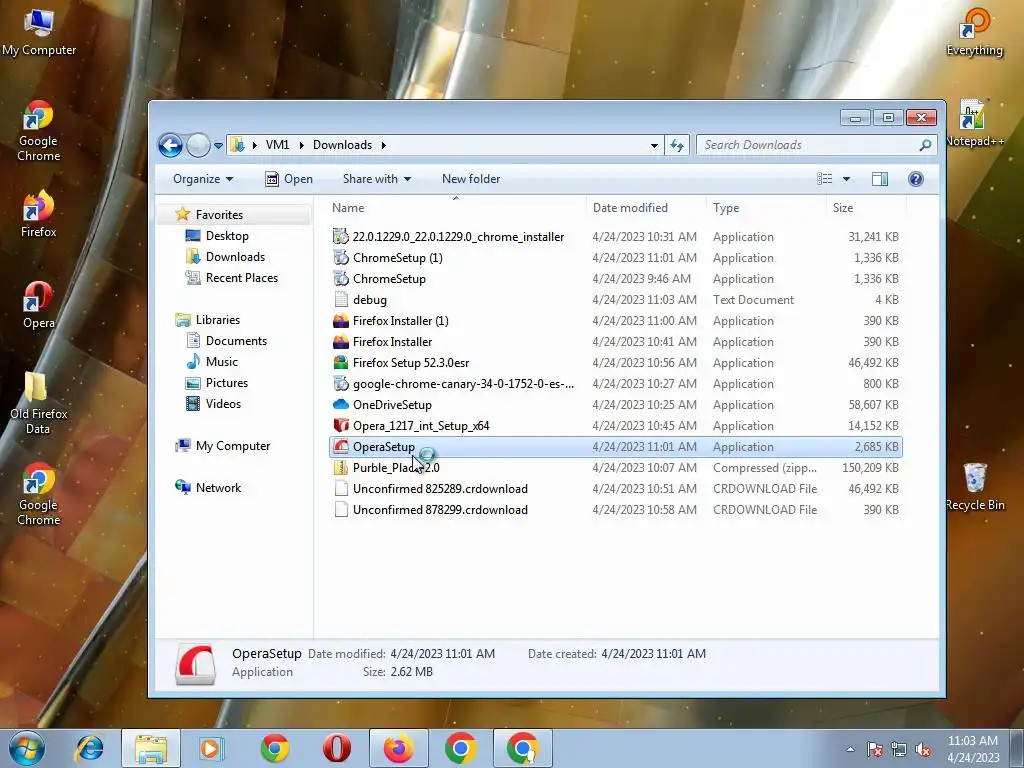Viewport: 1024px width, 768px height.
Task: Select the 22.0.1229.0 chrome_installer file icon
Action: (x=341, y=236)
